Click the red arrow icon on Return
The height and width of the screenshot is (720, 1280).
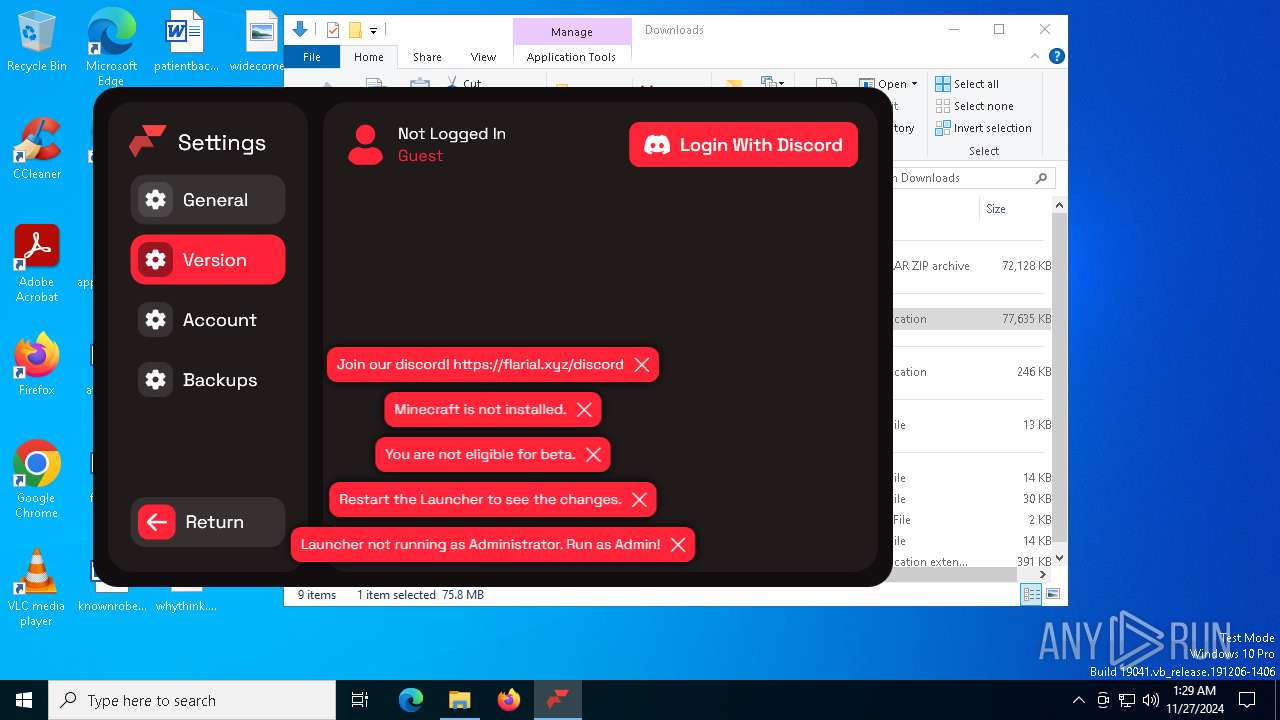coord(156,522)
